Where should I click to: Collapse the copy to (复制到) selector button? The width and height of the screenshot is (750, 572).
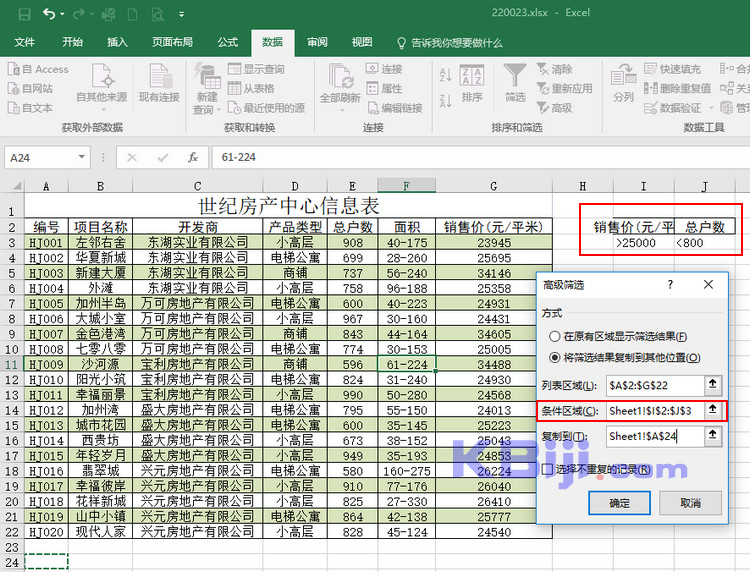pos(713,435)
